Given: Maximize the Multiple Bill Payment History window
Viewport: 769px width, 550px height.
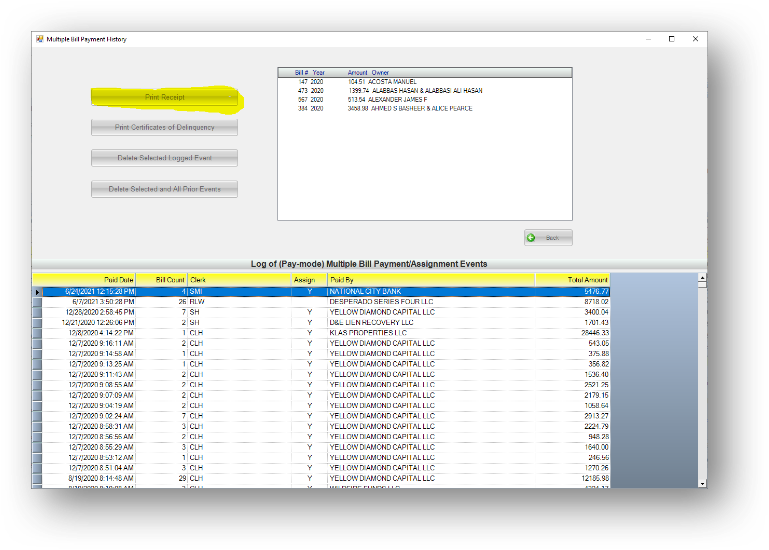Looking at the screenshot, I should (671, 39).
